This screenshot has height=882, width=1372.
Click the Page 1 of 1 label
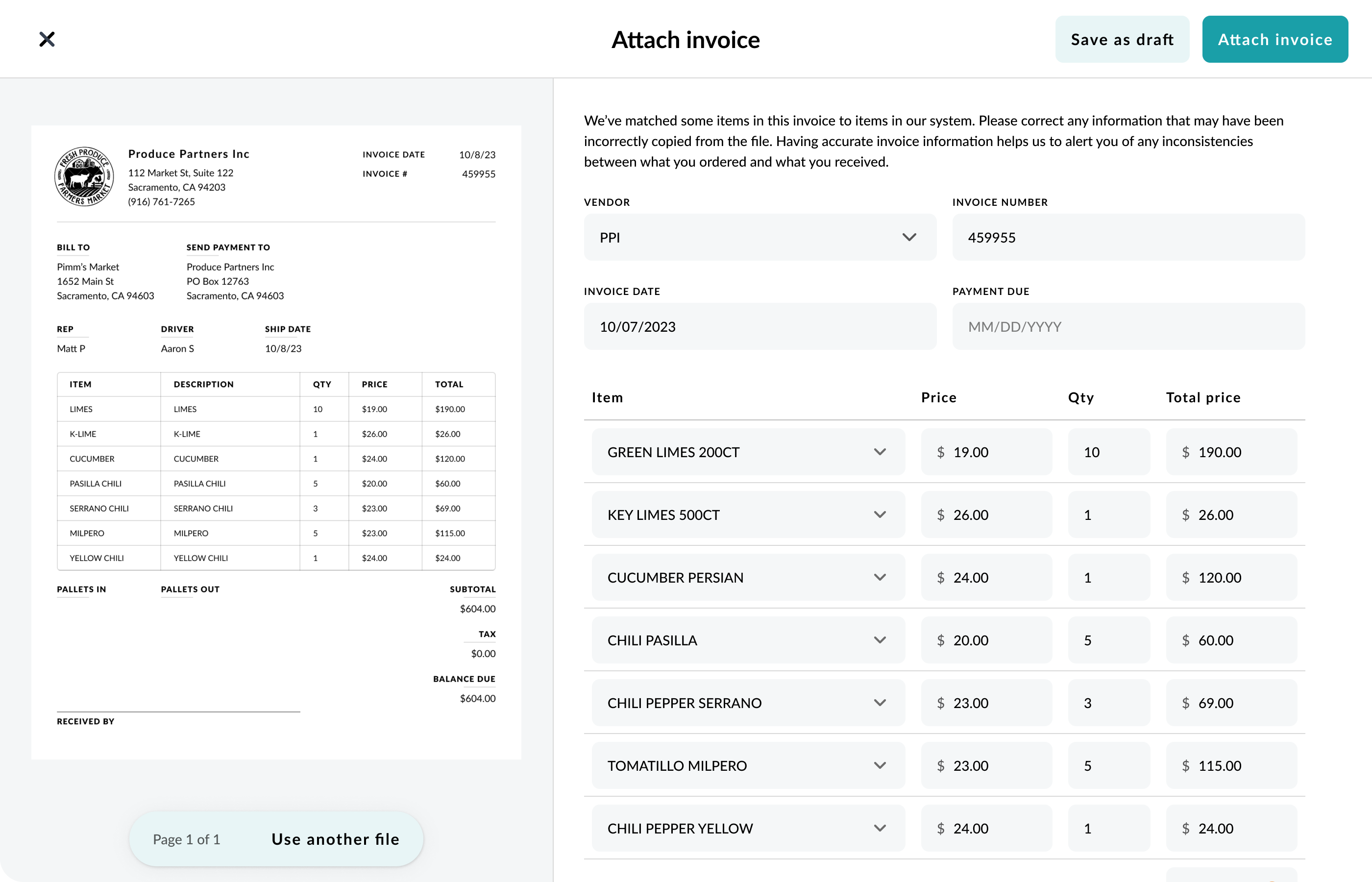point(186,839)
